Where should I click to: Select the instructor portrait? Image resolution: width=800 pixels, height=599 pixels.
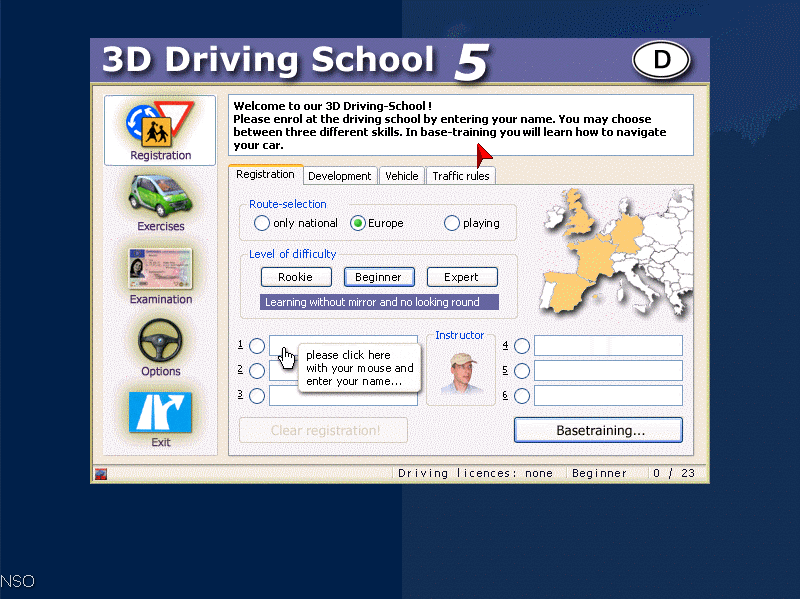pyautogui.click(x=461, y=373)
